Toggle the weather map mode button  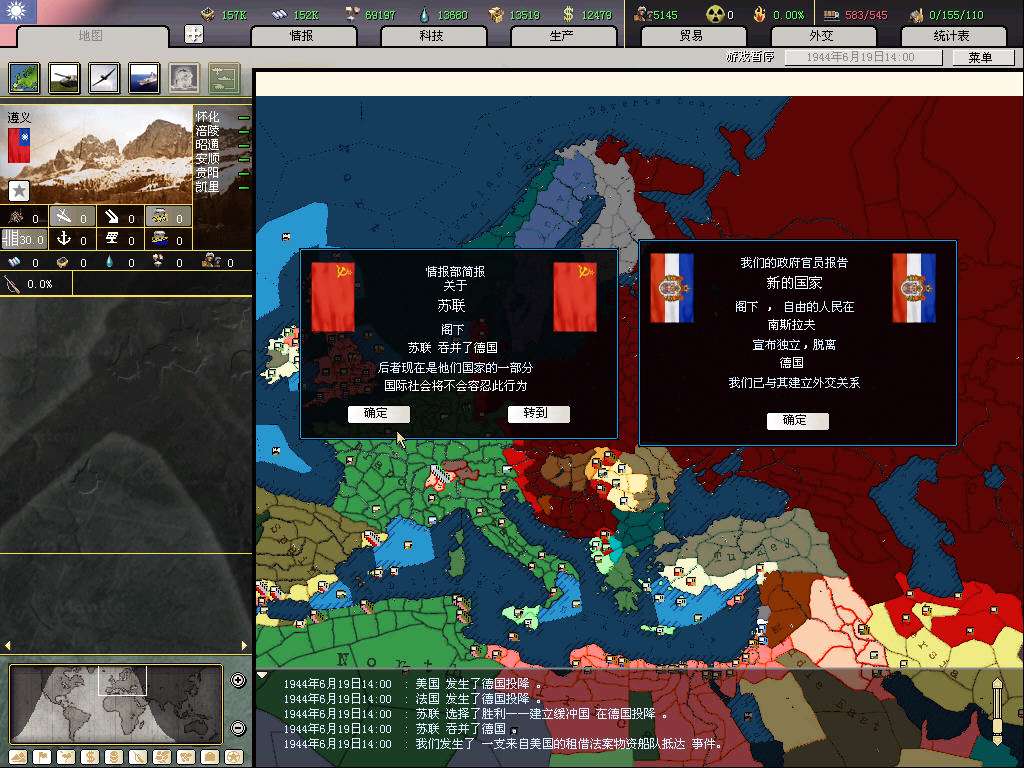(65, 758)
